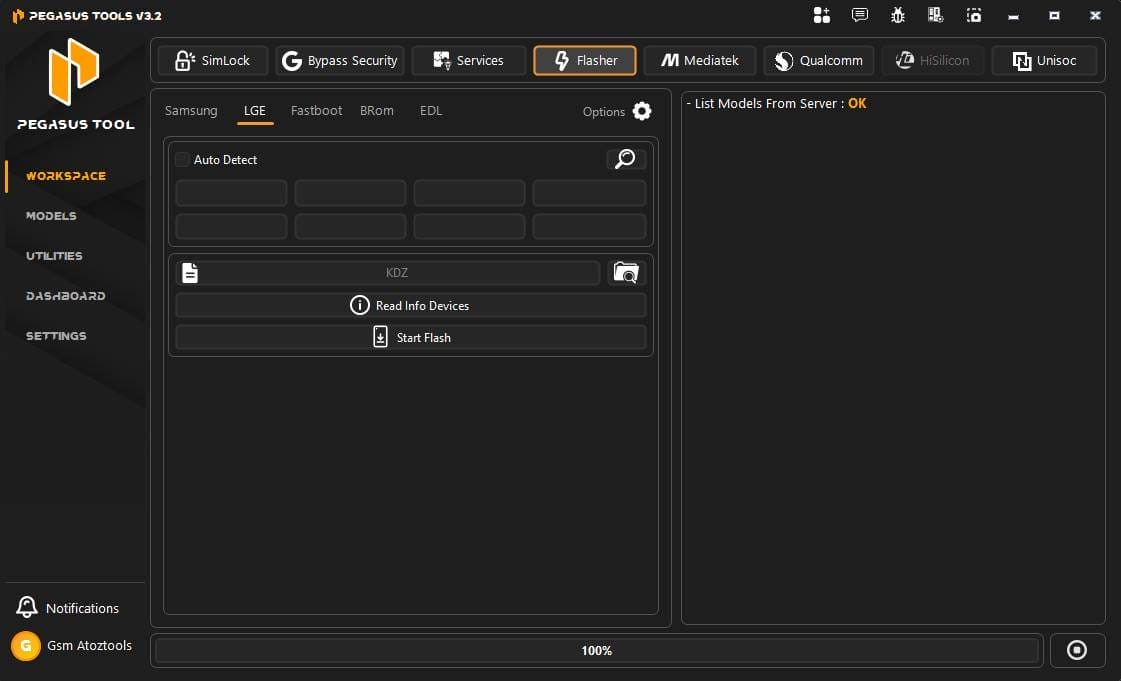1121x681 pixels.
Task: Select the Mediatek toolbar item
Action: (x=700, y=60)
